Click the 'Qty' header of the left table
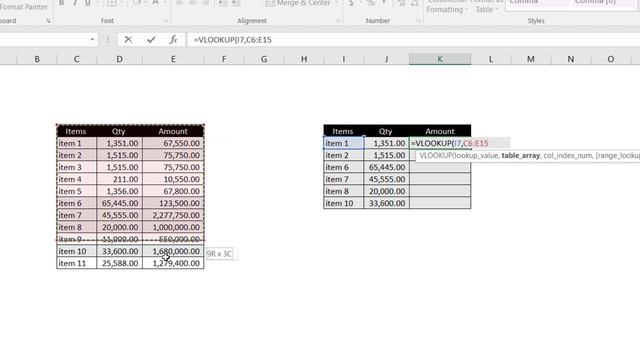The width and height of the screenshot is (640, 360). coord(119,131)
